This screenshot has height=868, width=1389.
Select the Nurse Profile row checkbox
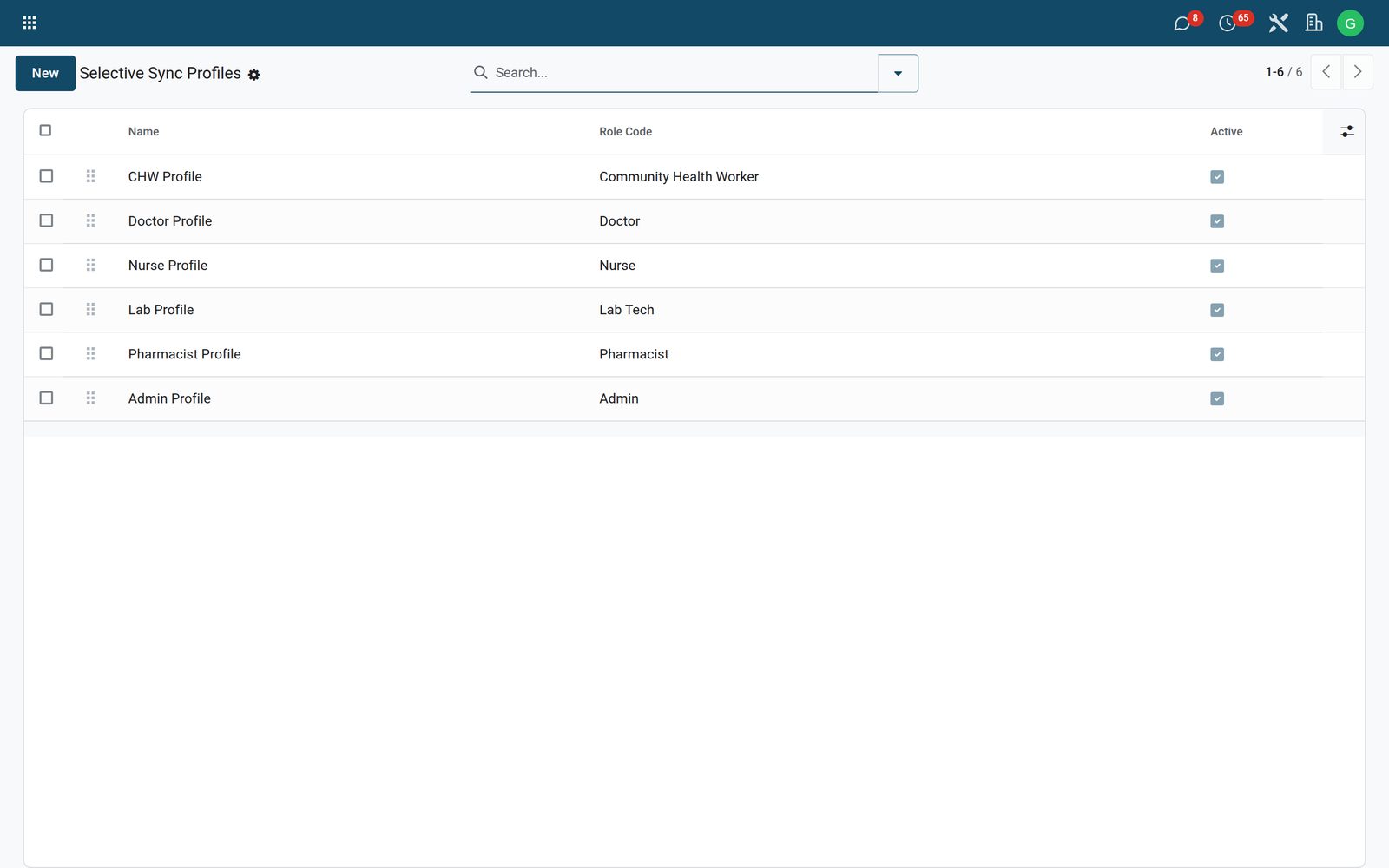point(46,265)
